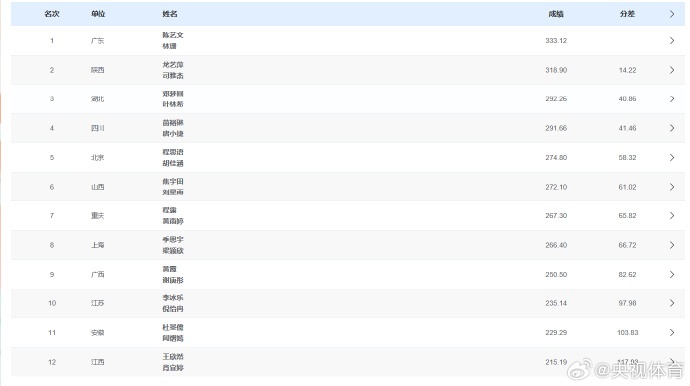Select the 重庆 unit cell
The width and height of the screenshot is (690, 386).
[98, 216]
